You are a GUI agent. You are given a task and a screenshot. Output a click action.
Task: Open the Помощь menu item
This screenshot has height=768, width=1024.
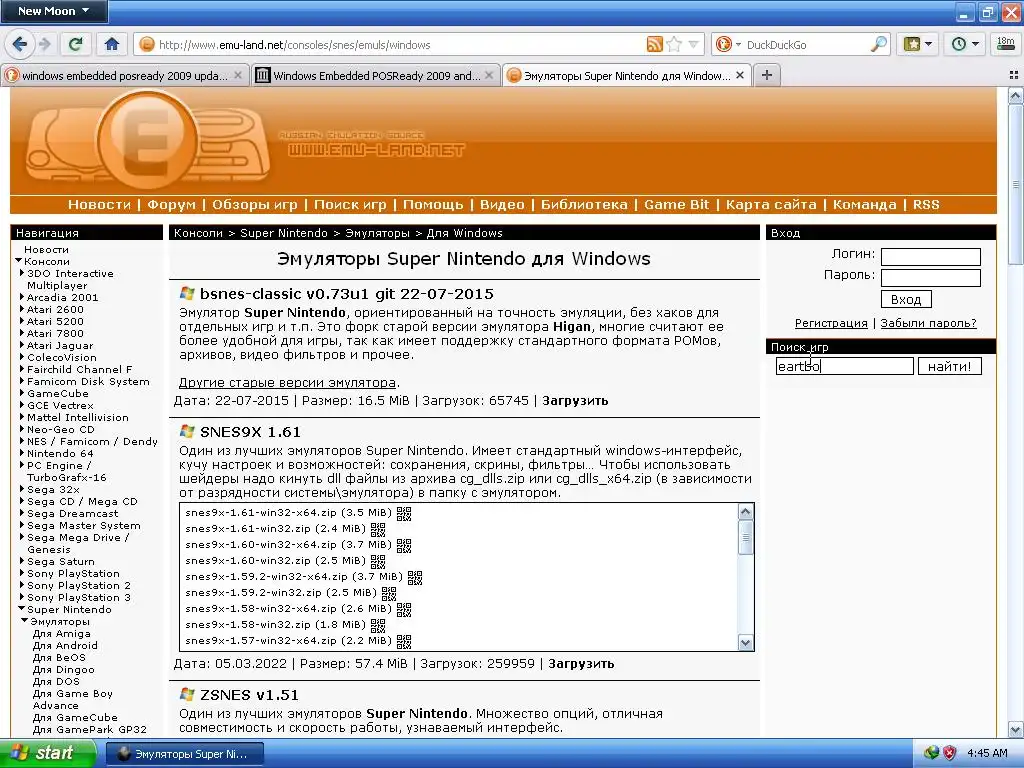[x=433, y=204]
